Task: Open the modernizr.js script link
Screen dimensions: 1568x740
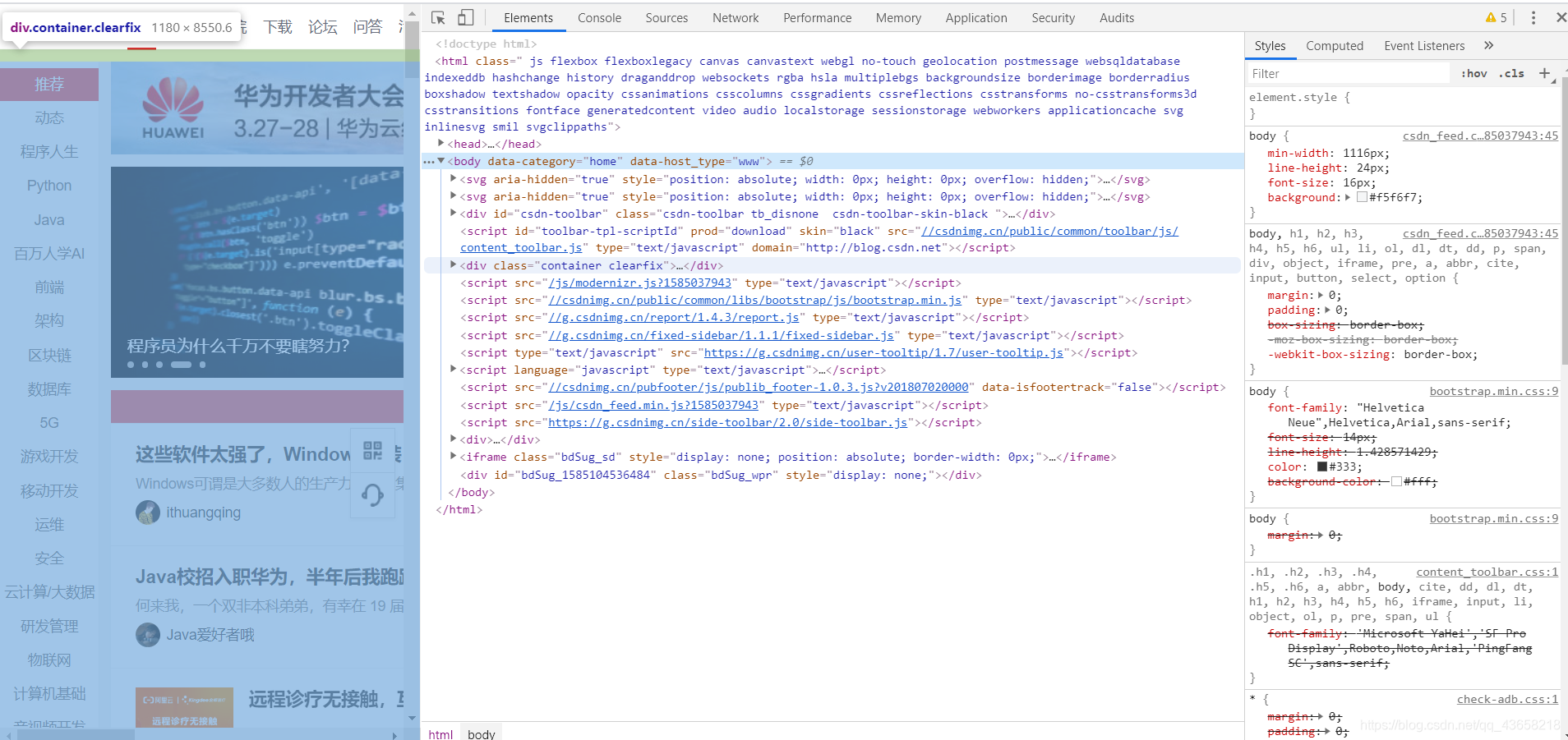Action: 639,283
